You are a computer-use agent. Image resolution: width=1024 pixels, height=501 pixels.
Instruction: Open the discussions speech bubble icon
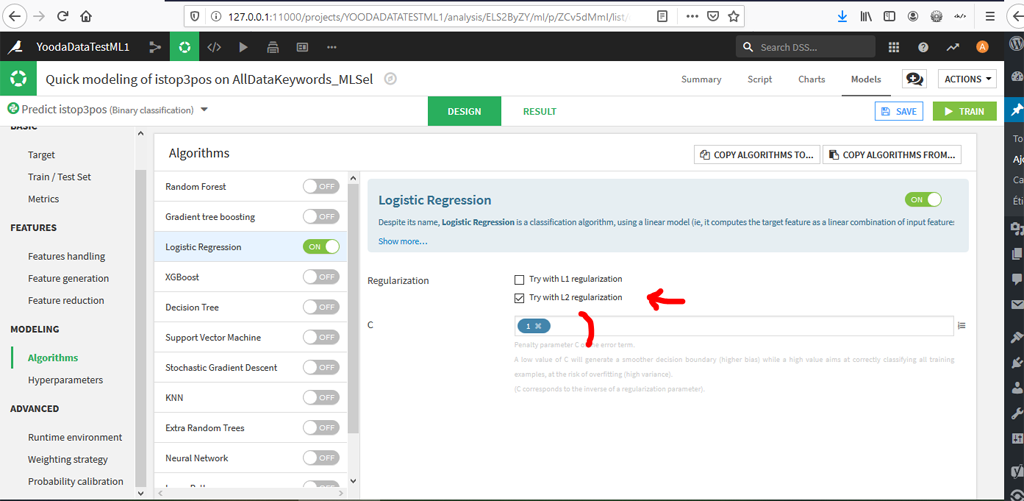(914, 79)
